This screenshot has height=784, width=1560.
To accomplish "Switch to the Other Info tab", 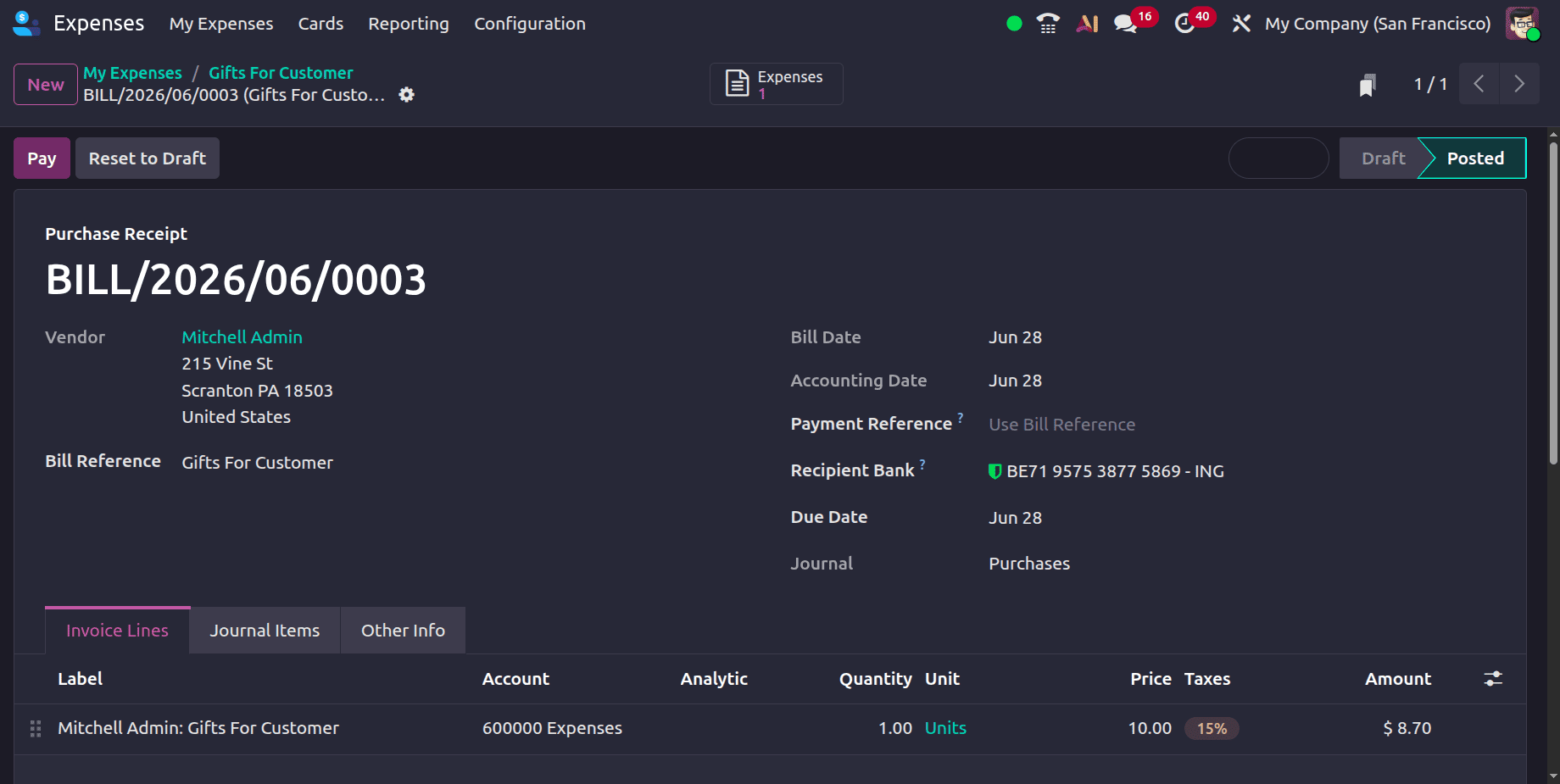I will tap(403, 631).
